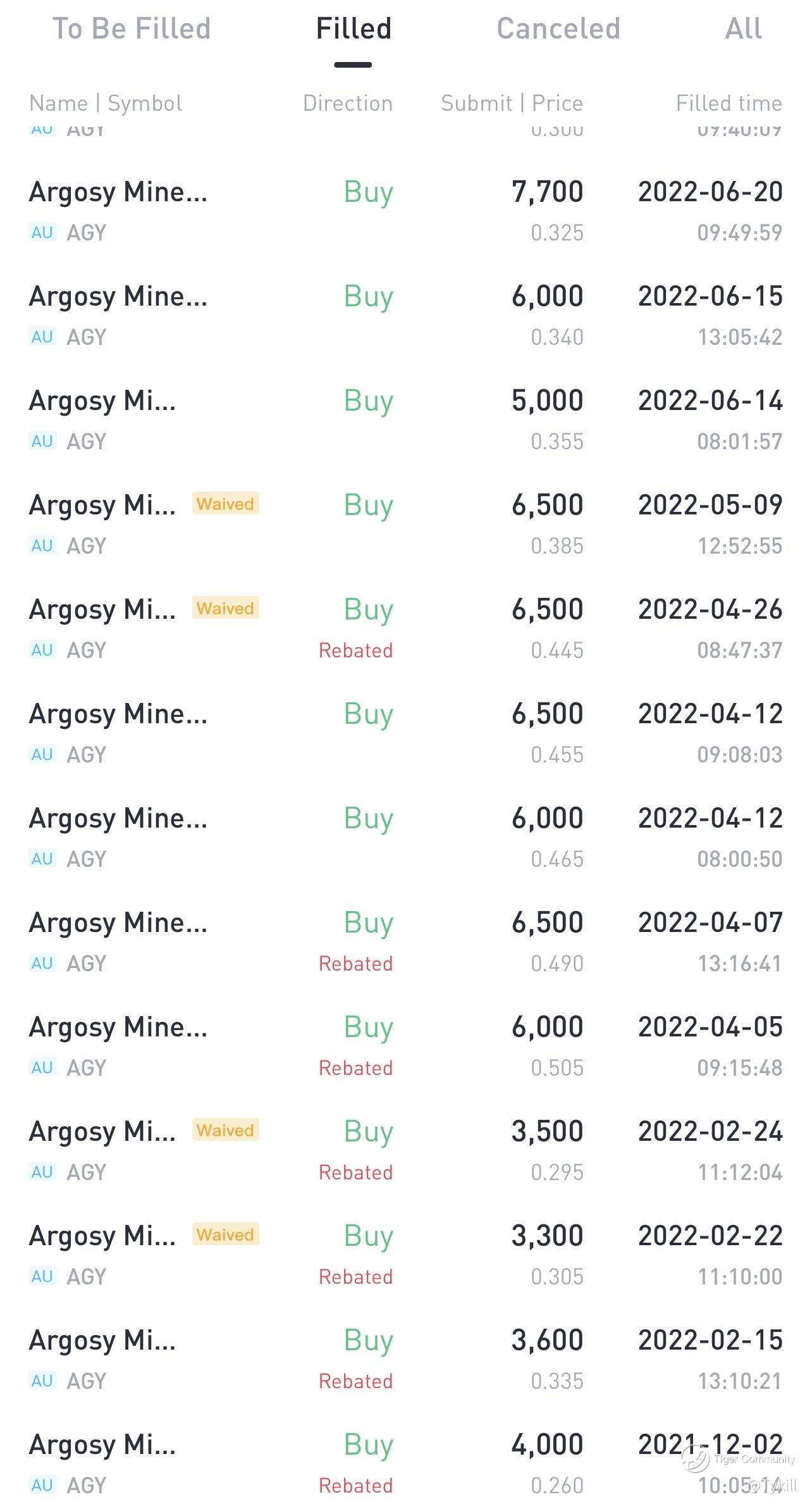
Task: Click Rebated label on the 2022-04-05 order
Action: click(x=355, y=1067)
